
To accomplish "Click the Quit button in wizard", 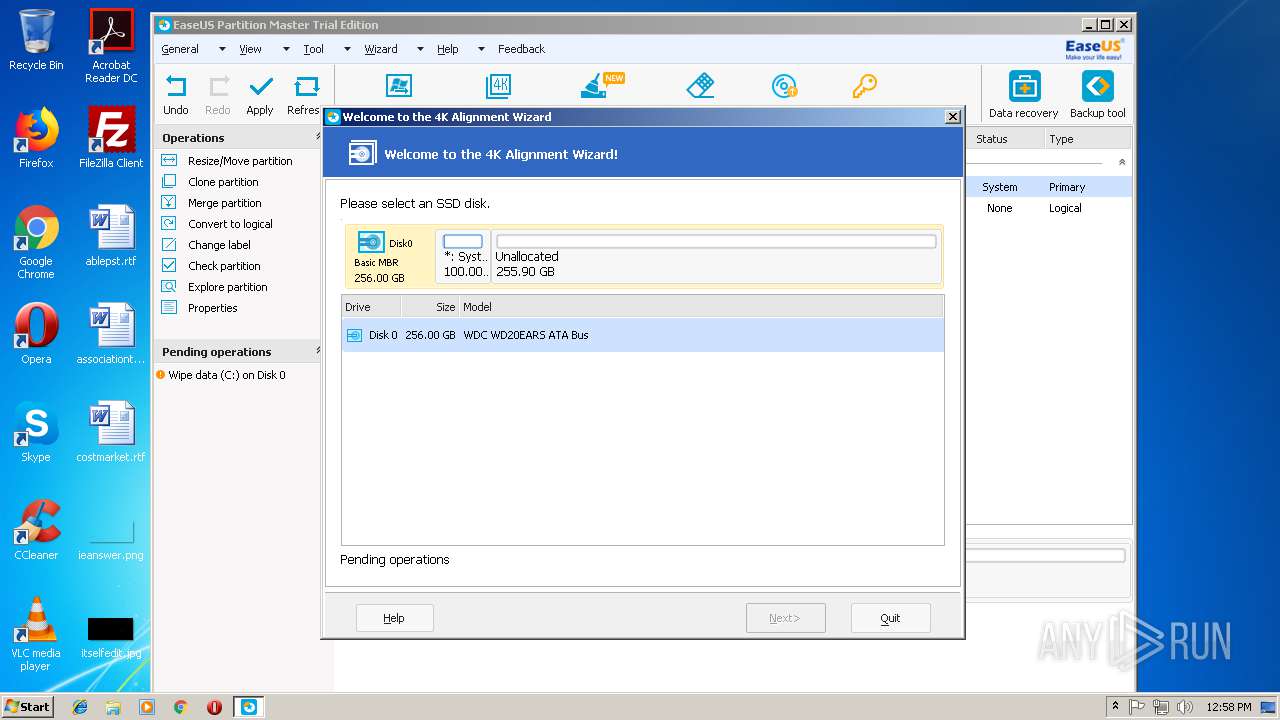I will (x=890, y=618).
